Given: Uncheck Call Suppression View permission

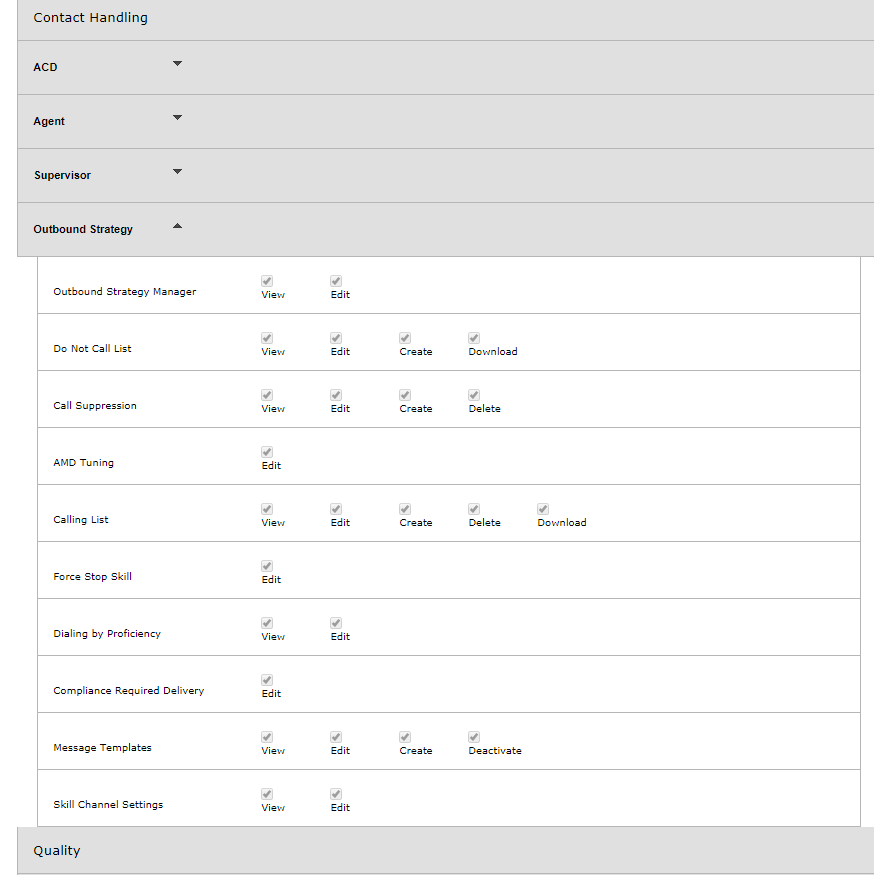Looking at the screenshot, I should coord(267,396).
